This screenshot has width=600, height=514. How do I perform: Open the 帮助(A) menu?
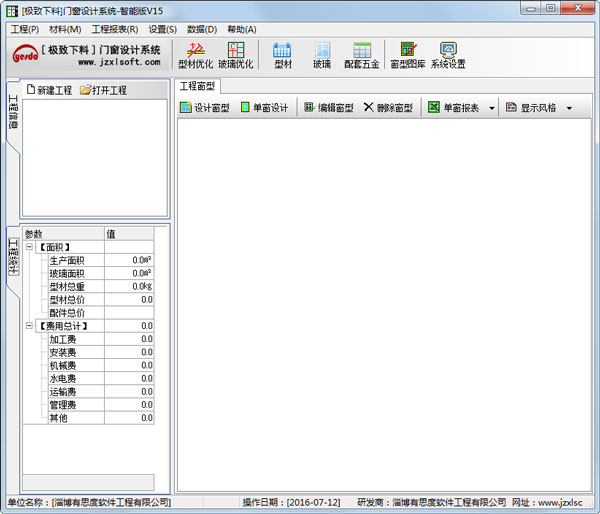[x=242, y=29]
